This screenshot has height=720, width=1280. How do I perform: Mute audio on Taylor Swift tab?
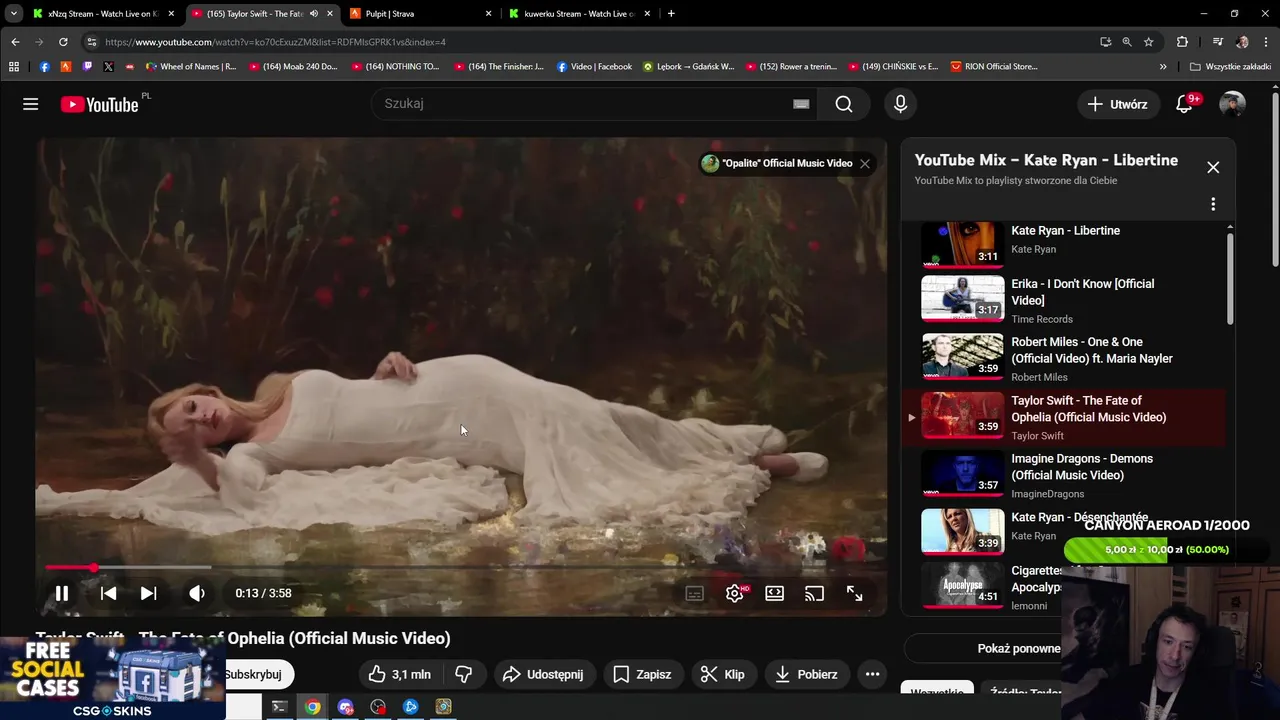click(314, 14)
